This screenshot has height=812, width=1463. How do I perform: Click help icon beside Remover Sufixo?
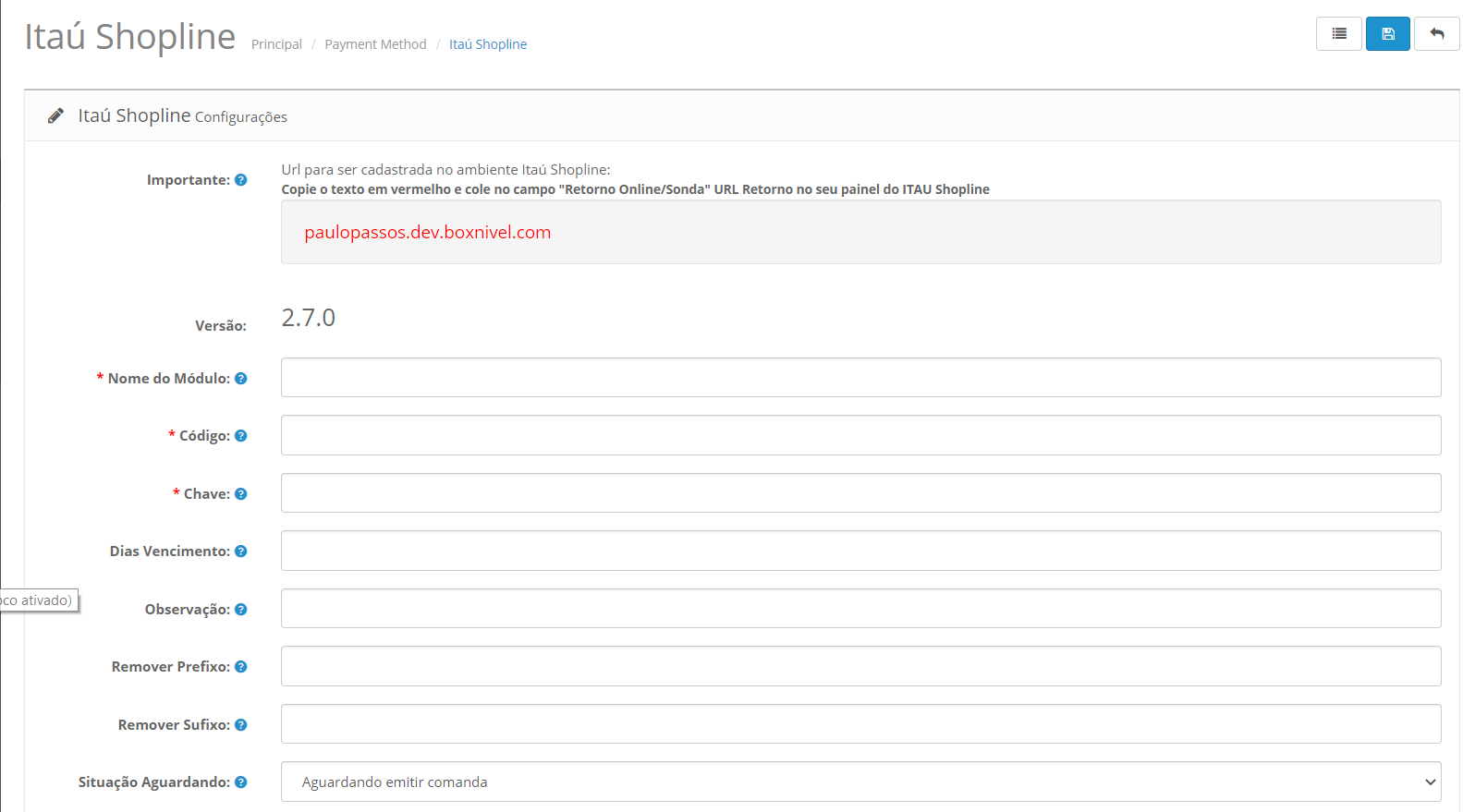[241, 725]
